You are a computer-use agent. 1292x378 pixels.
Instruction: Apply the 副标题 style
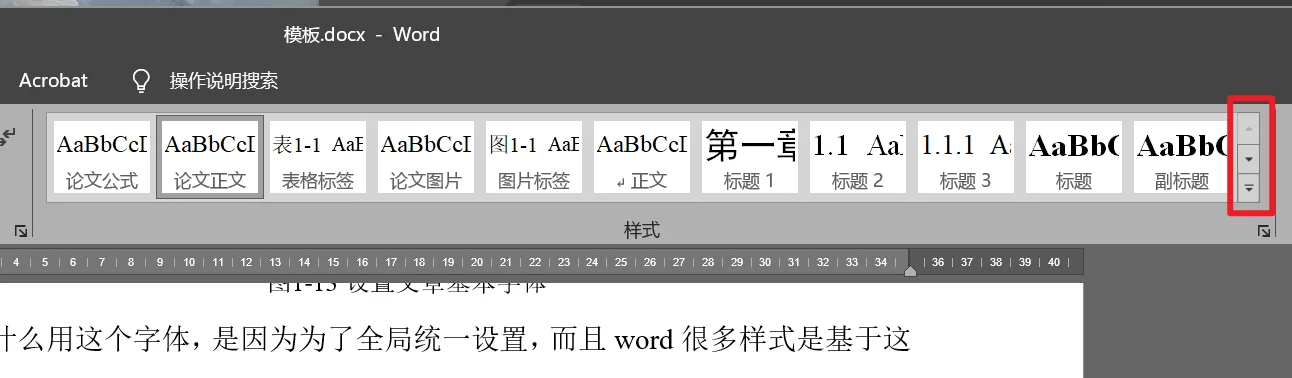tap(1180, 156)
